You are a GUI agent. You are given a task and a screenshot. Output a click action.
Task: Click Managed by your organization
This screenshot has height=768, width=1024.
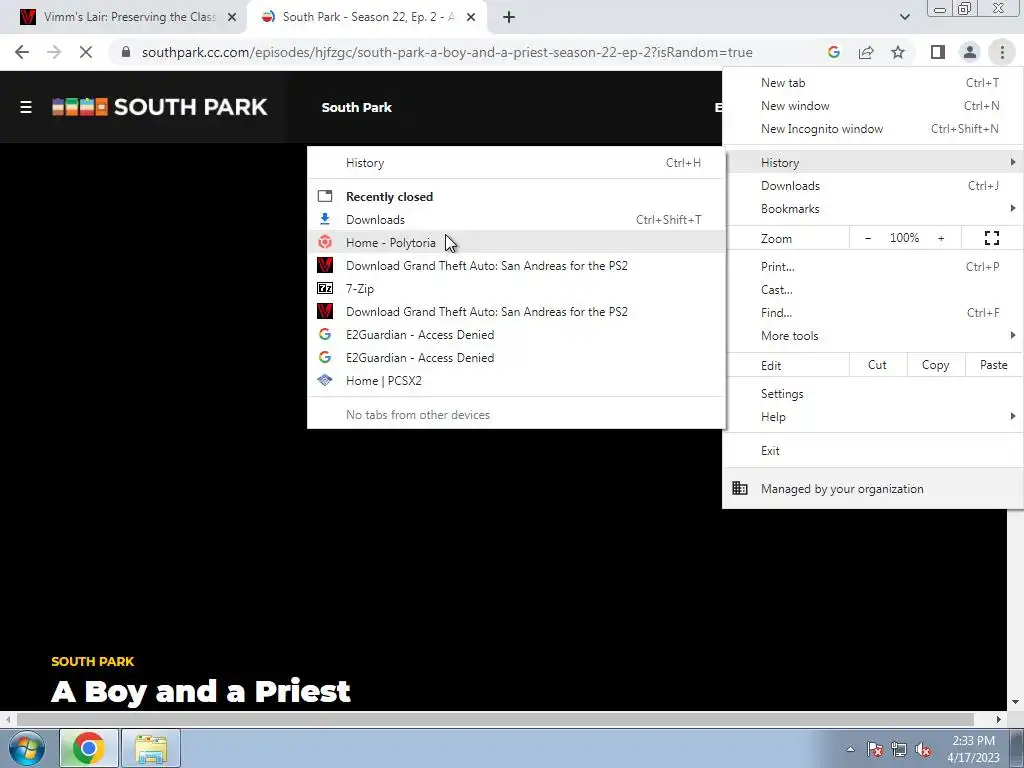(x=872, y=488)
